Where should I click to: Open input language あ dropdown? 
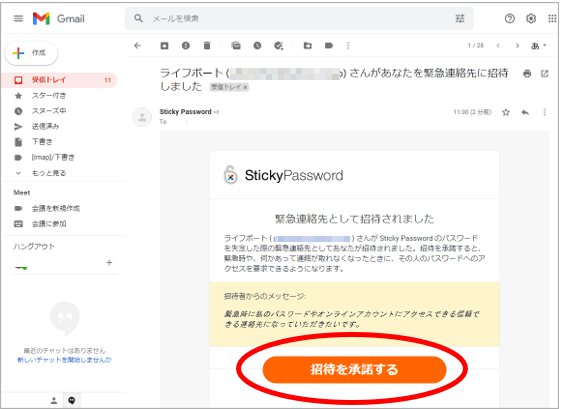pyautogui.click(x=539, y=46)
